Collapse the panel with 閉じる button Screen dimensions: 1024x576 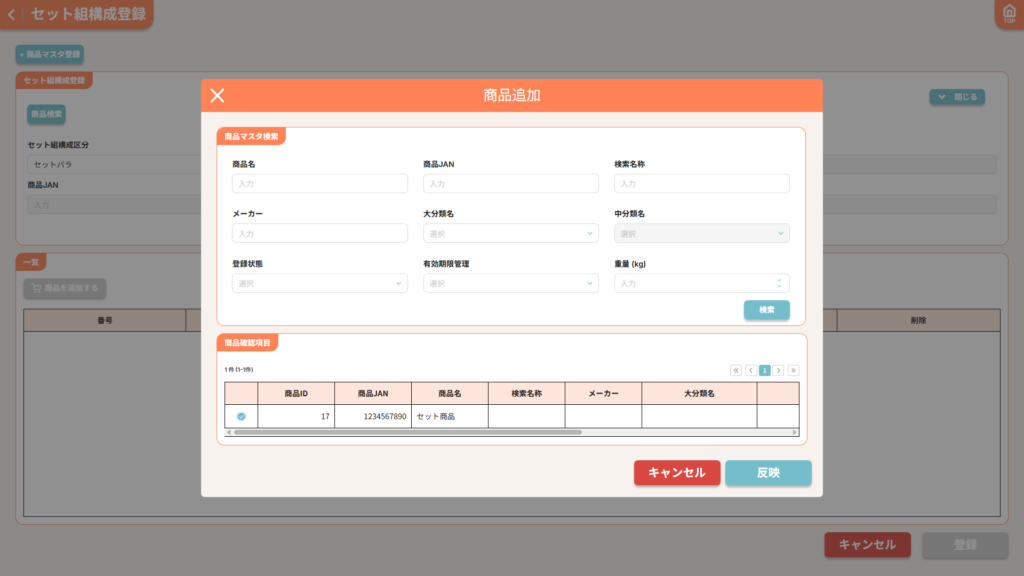tap(957, 97)
